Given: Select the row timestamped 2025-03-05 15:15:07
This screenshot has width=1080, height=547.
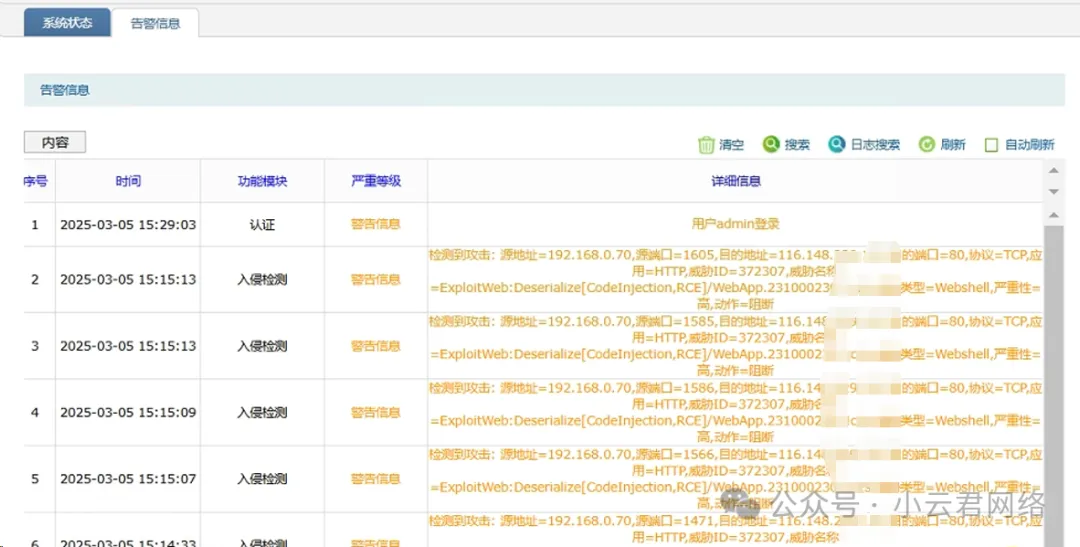Looking at the screenshot, I should (128, 479).
